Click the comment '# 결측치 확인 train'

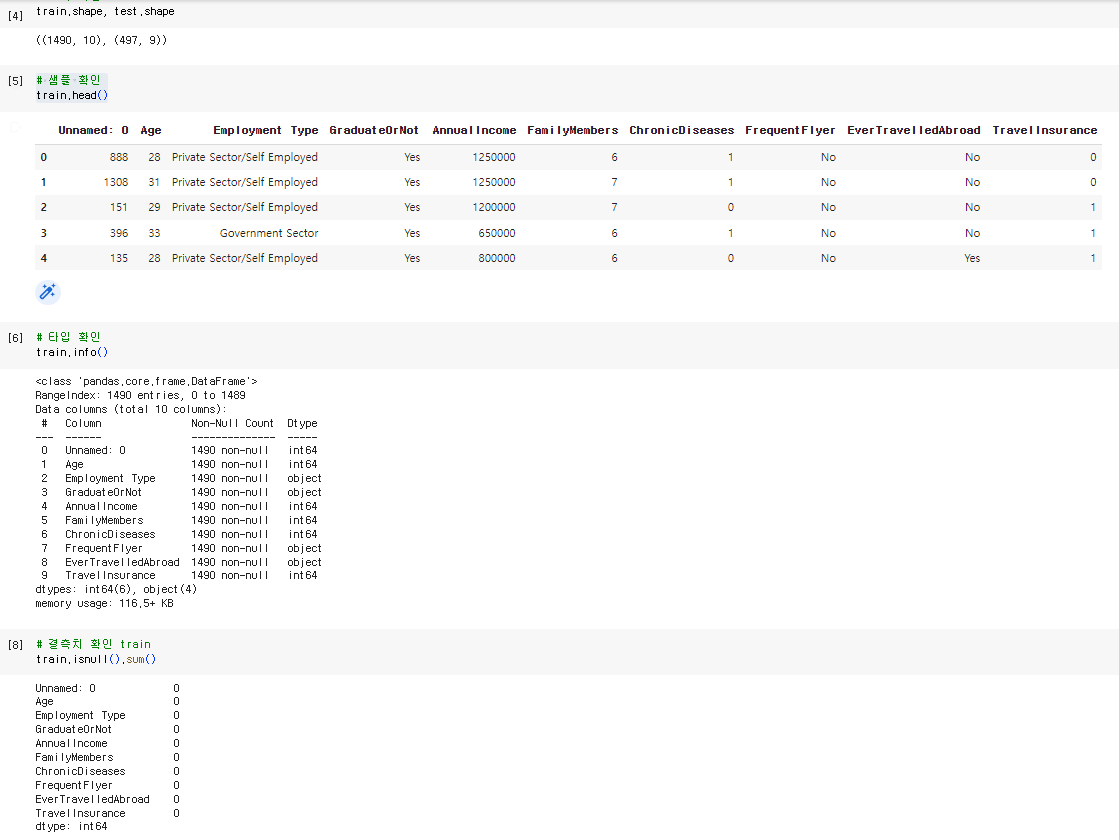(x=93, y=644)
